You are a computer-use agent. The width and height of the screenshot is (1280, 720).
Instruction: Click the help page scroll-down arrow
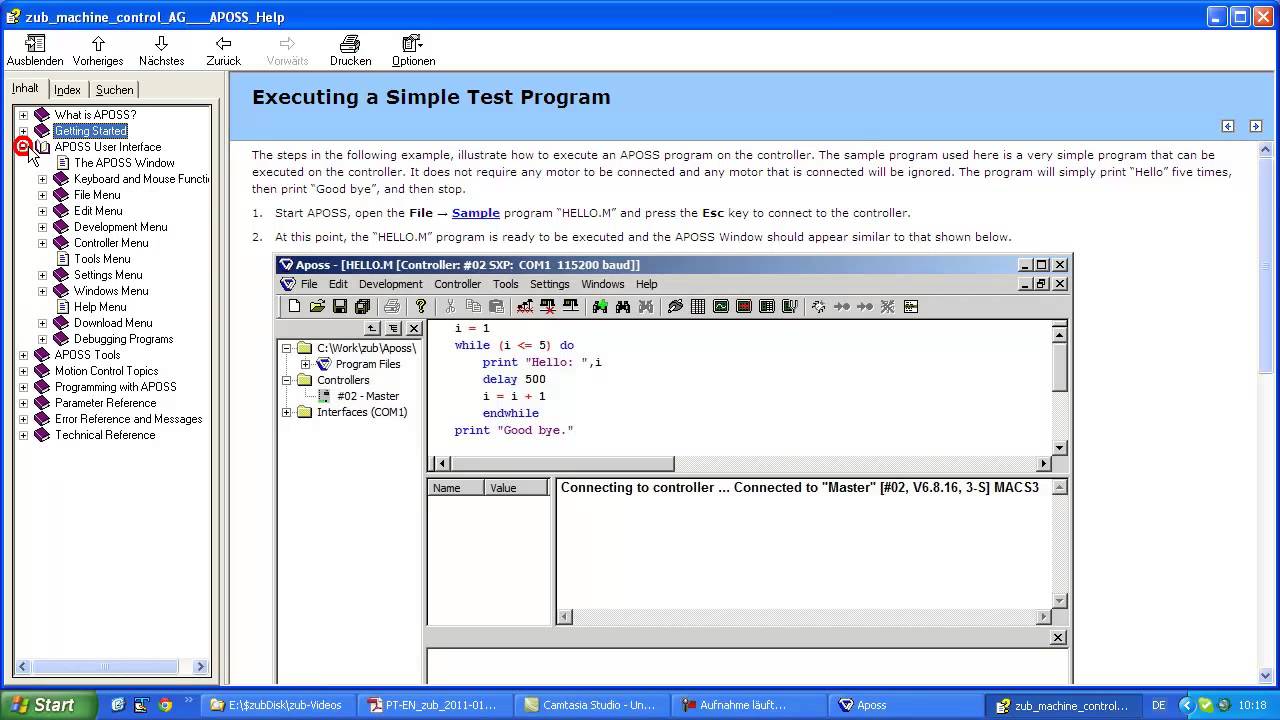point(1266,676)
